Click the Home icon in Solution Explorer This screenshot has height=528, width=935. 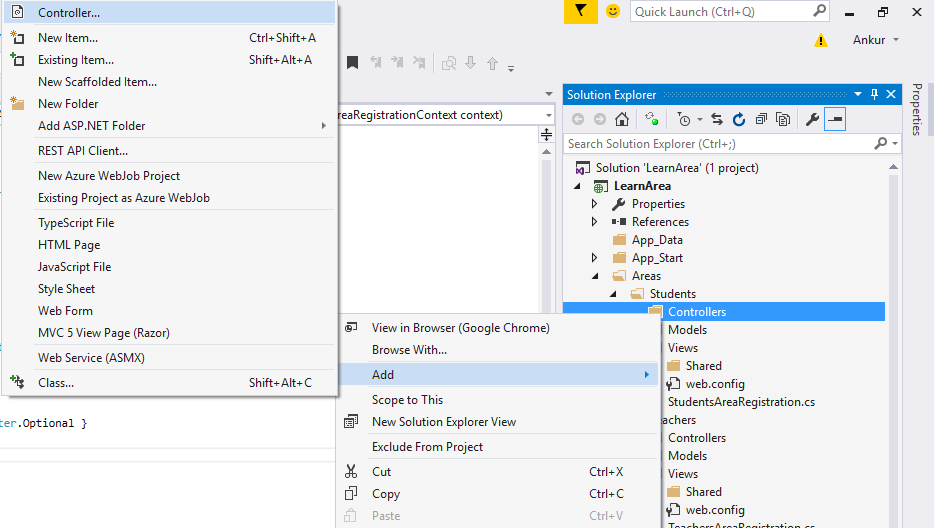(622, 119)
